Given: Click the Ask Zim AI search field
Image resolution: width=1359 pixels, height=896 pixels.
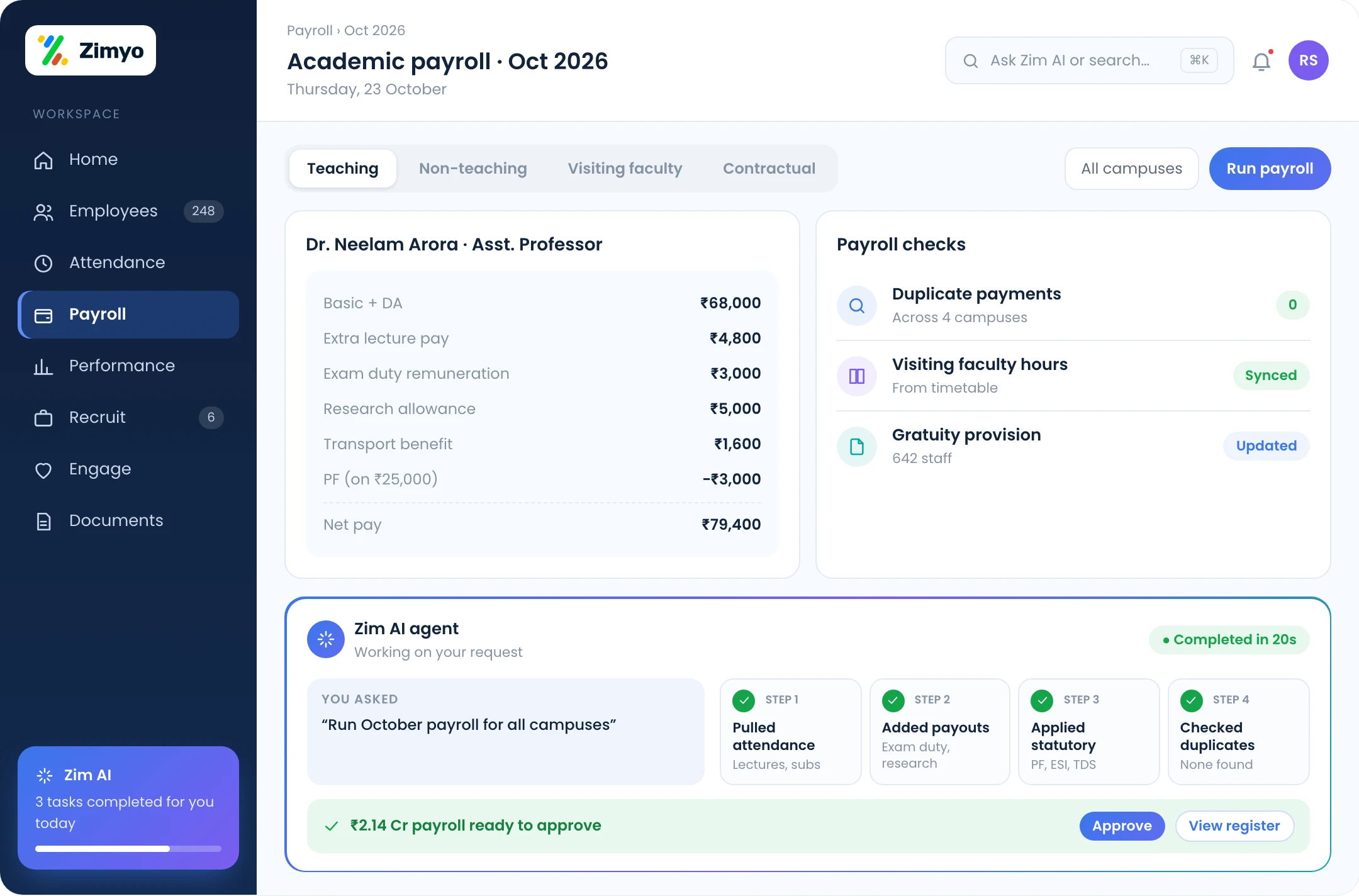Looking at the screenshot, I should coord(1089,60).
